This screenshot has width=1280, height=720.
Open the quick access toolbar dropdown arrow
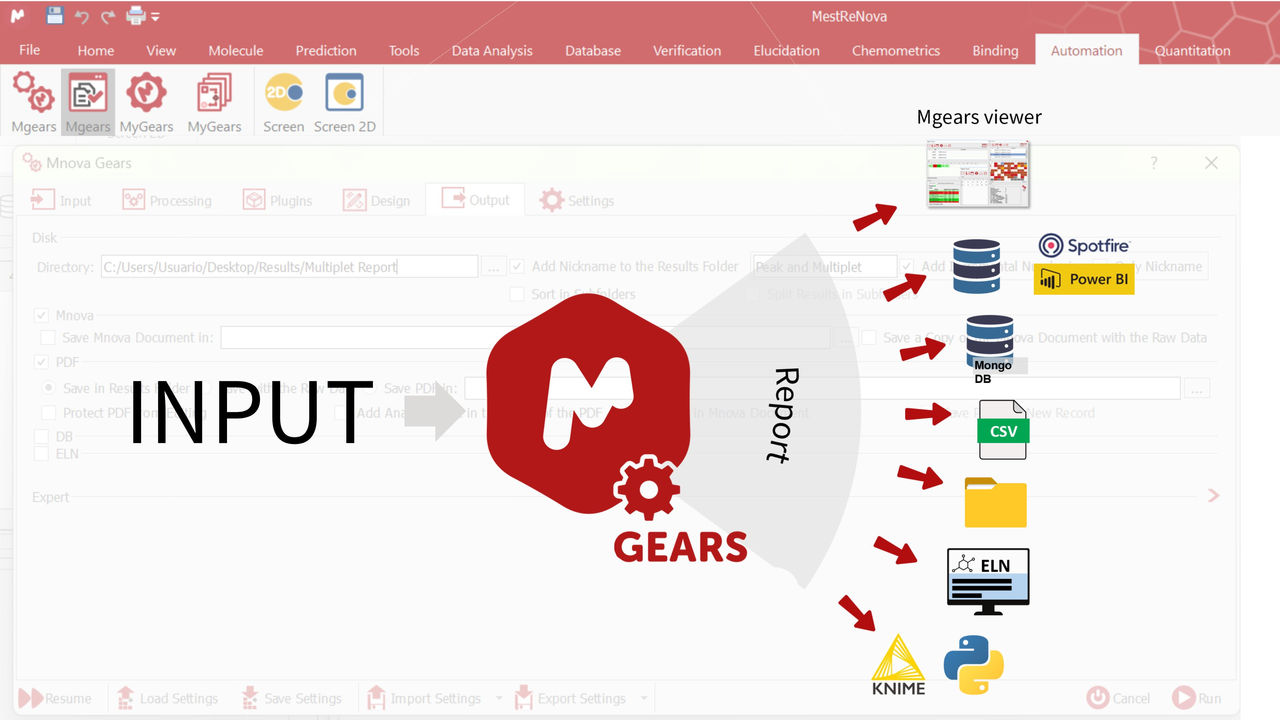[x=156, y=17]
